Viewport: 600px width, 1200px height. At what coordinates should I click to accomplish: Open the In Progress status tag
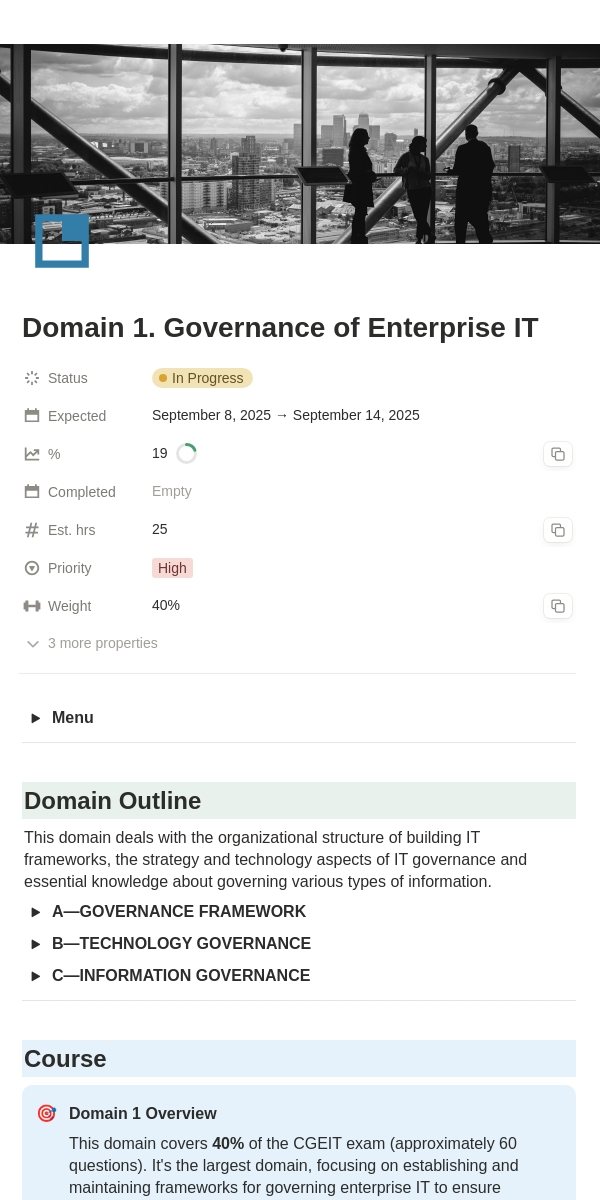[x=202, y=378]
